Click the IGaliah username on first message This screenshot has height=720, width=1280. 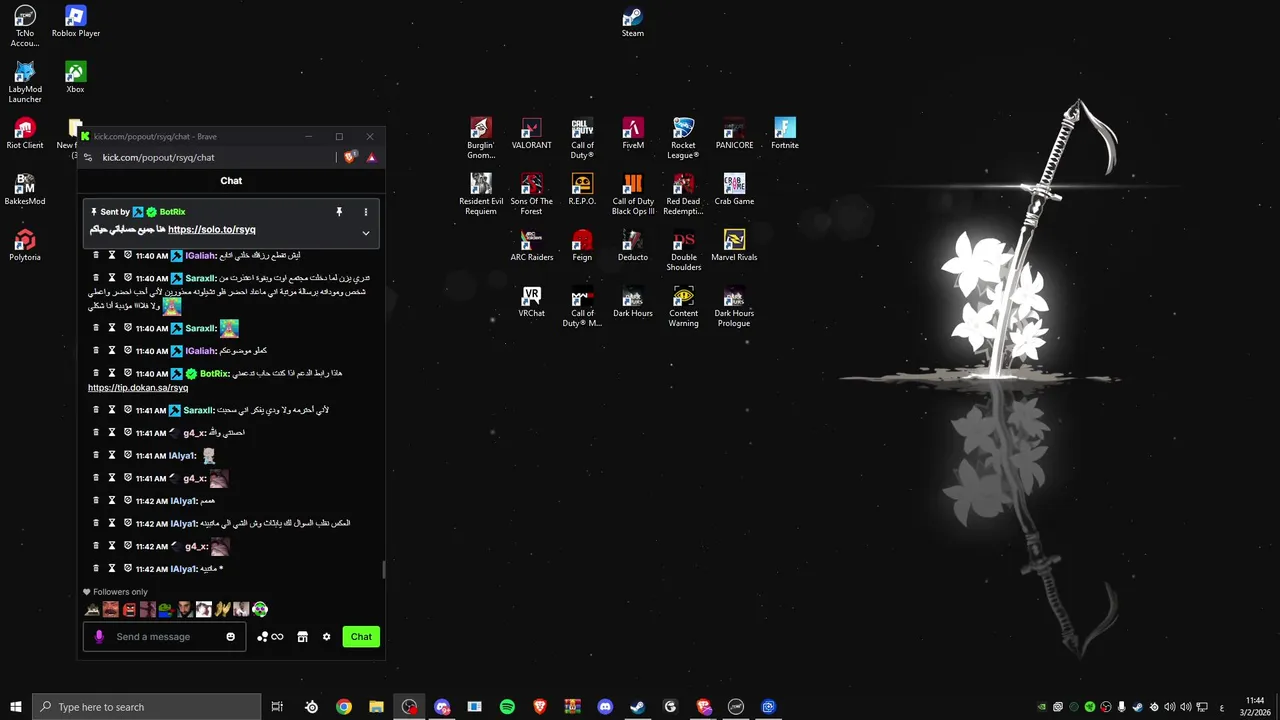[201, 255]
